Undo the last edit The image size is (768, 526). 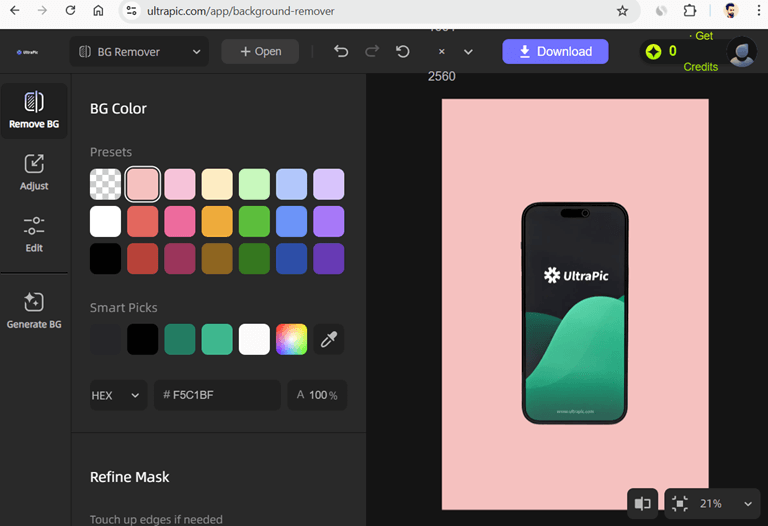pos(341,51)
